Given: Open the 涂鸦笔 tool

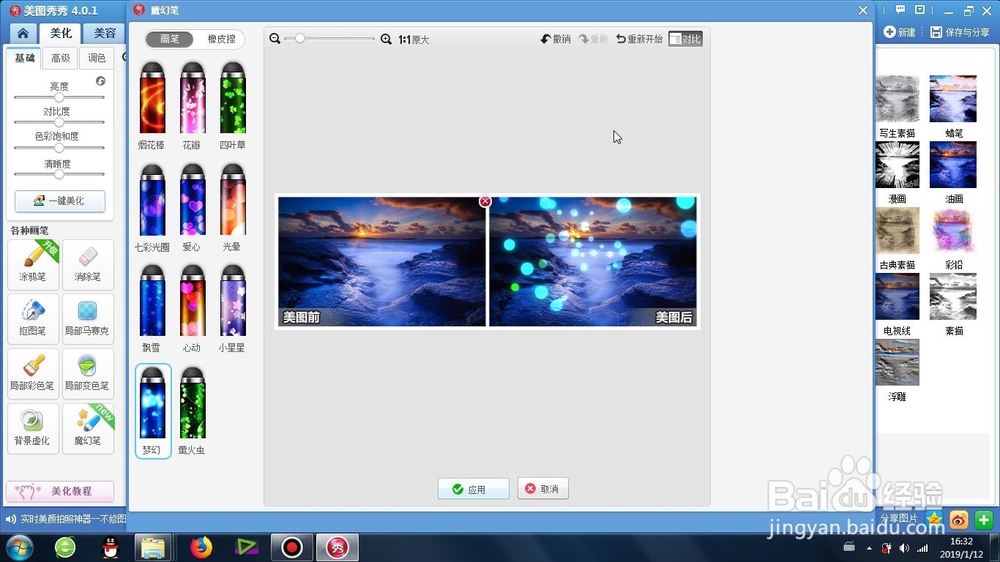Looking at the screenshot, I should pos(33,263).
